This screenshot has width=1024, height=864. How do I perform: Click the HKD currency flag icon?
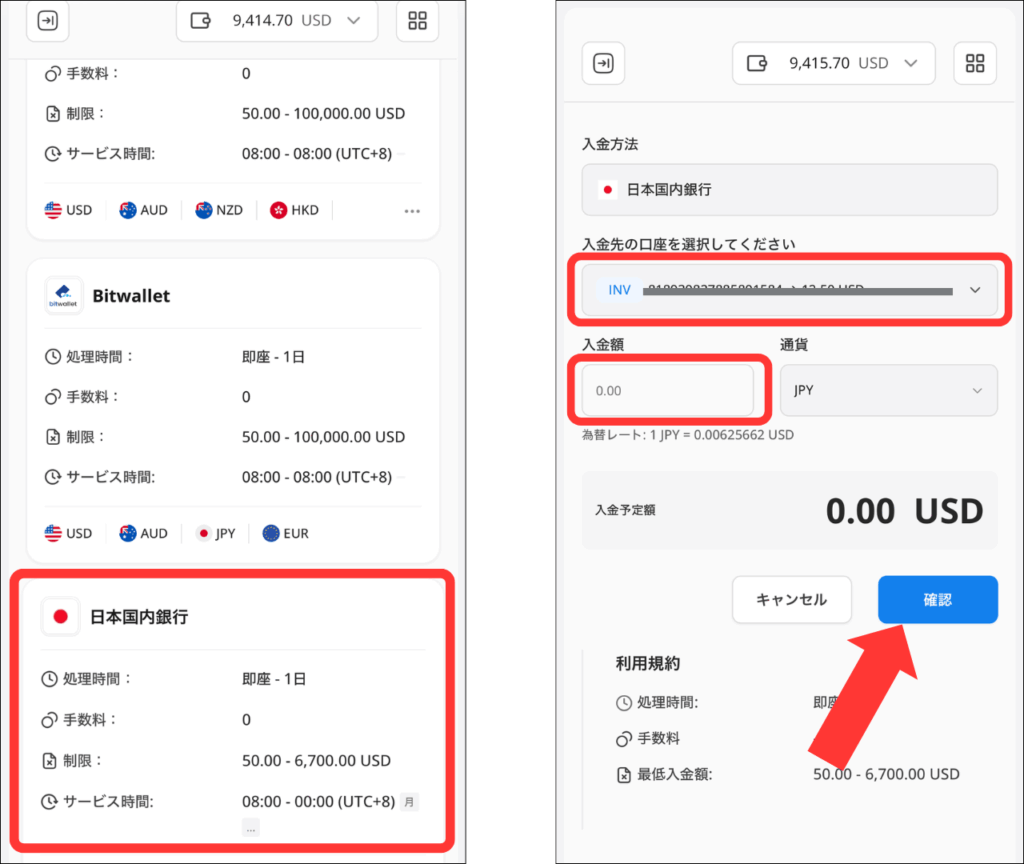(279, 210)
